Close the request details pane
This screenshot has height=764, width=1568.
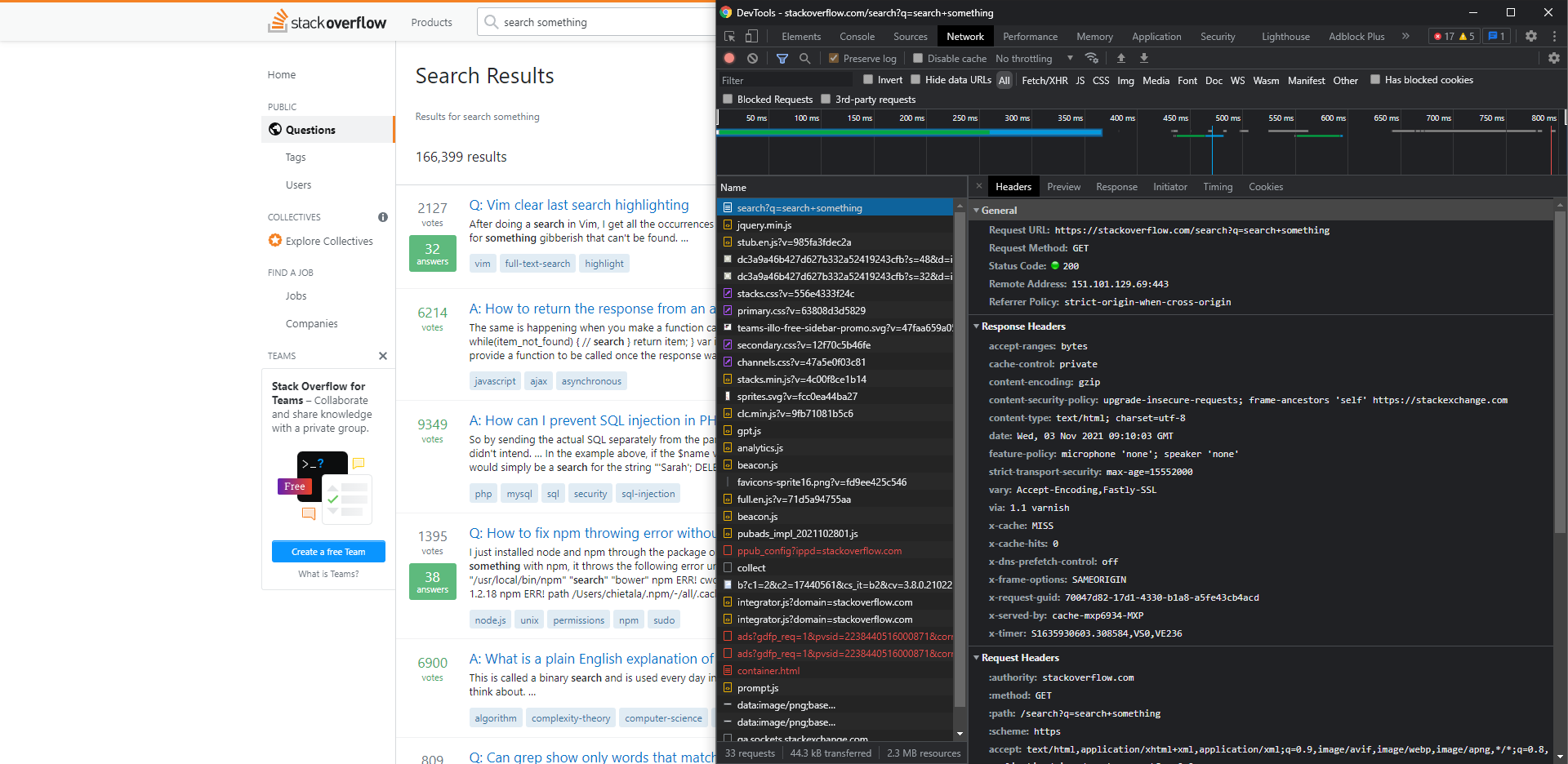point(979,186)
